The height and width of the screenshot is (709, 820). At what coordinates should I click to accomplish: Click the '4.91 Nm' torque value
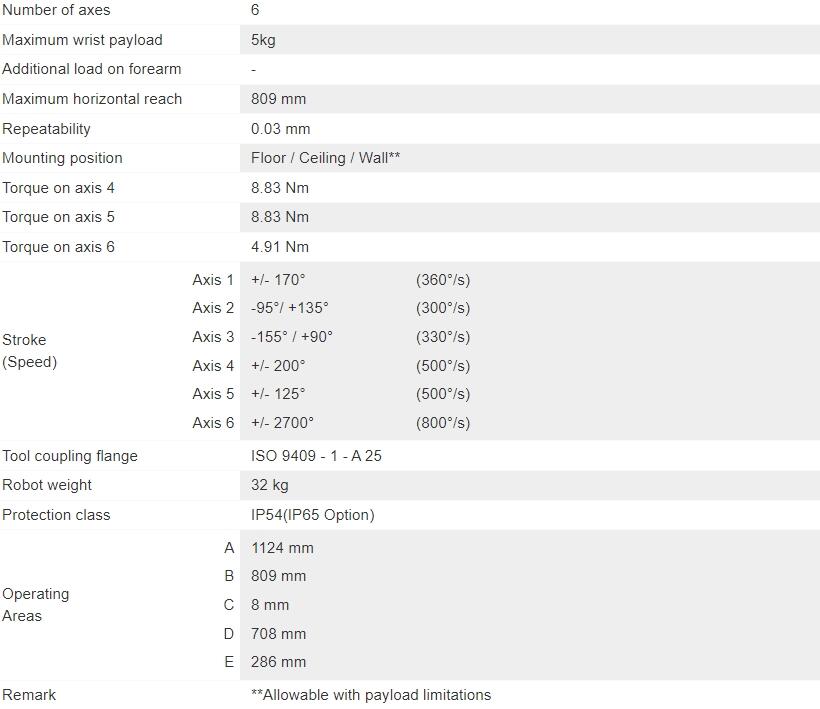pos(280,247)
